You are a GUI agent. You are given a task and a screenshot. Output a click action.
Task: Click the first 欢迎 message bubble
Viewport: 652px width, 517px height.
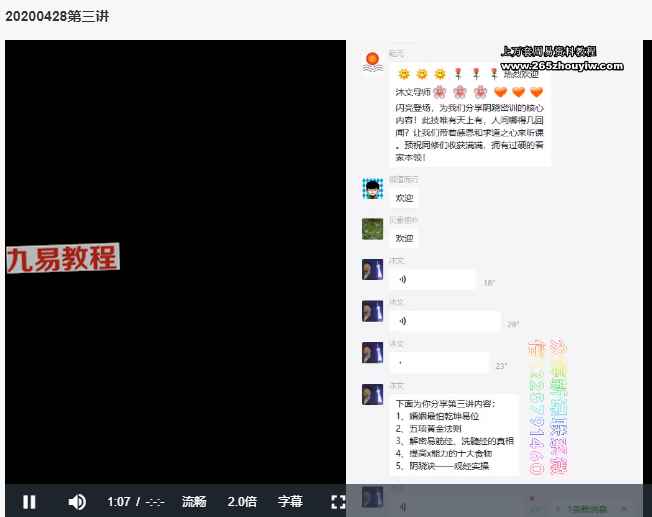coord(404,198)
